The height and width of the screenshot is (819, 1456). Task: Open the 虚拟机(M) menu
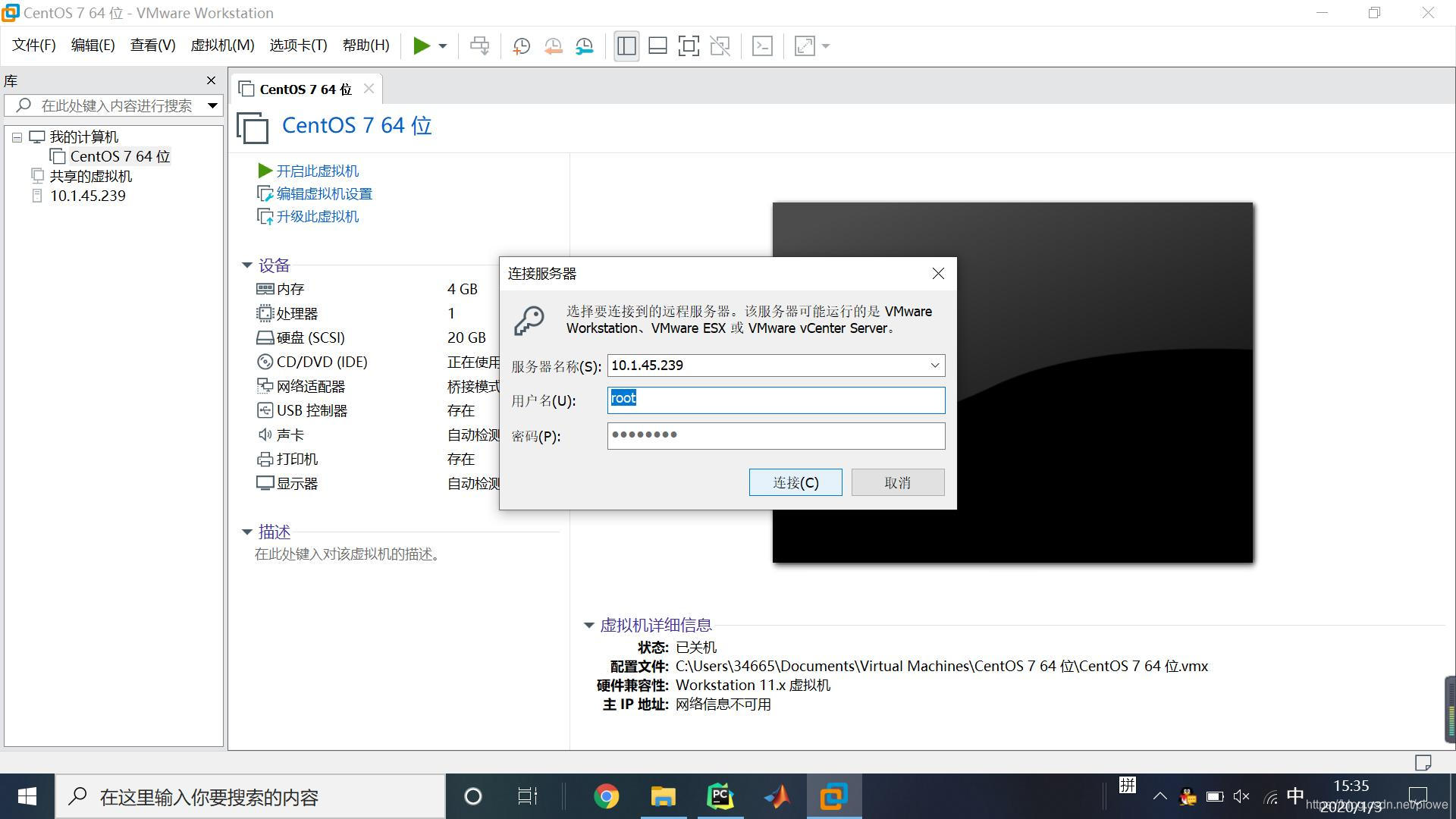(221, 45)
